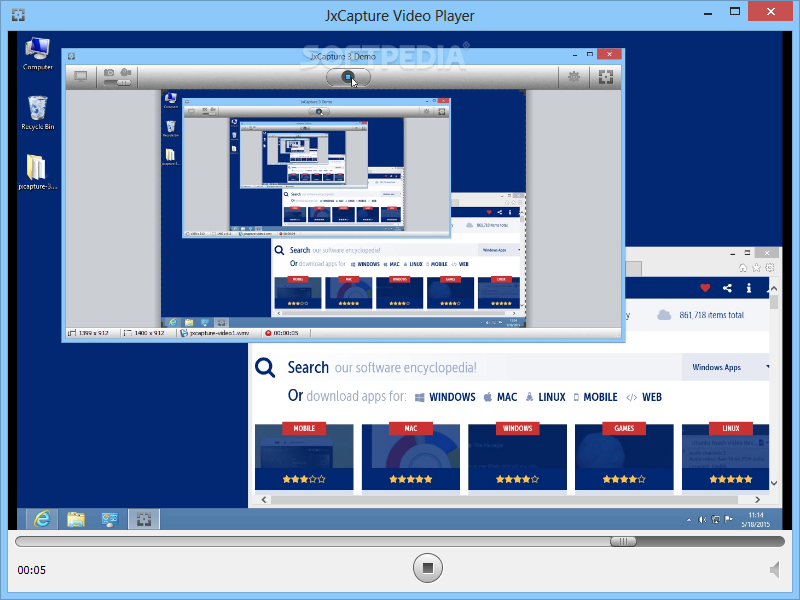Follow the WINDOWS download link
This screenshot has height=600, width=800.
point(445,397)
